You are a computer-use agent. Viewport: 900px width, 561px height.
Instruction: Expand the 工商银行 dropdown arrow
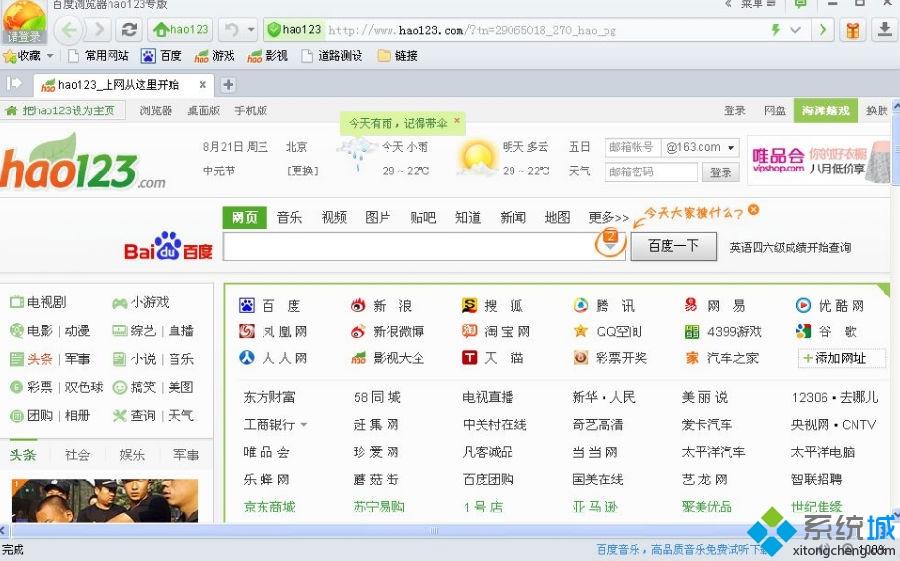pyautogui.click(x=304, y=425)
